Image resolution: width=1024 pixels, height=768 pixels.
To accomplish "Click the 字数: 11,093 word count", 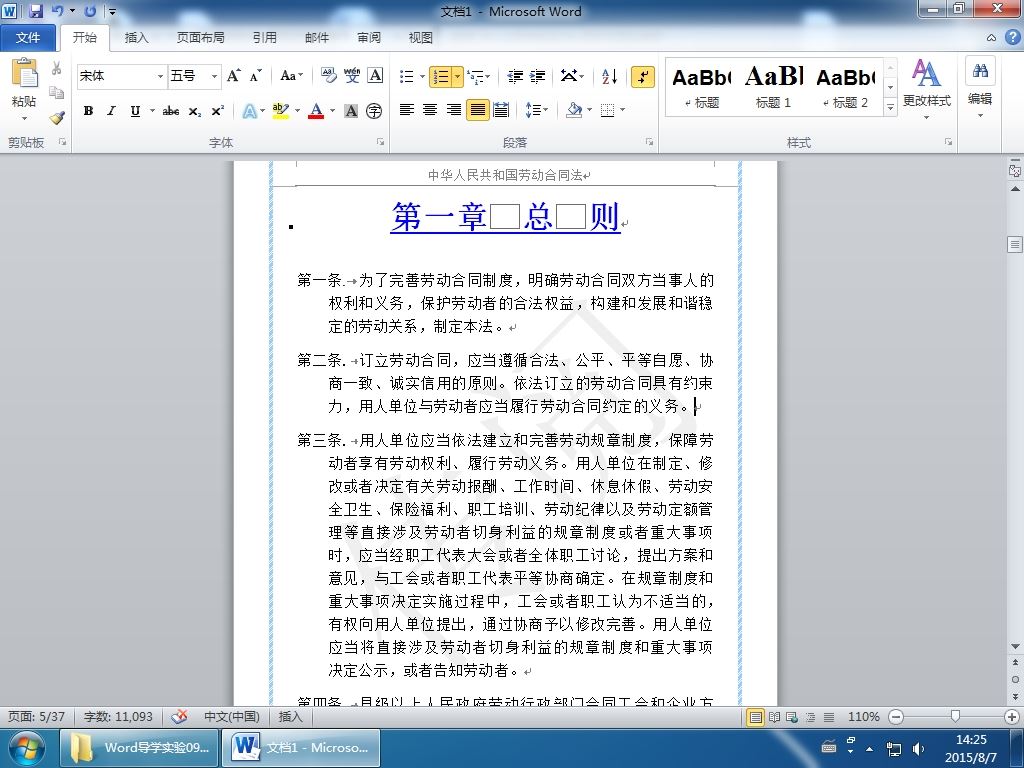I will 118,716.
